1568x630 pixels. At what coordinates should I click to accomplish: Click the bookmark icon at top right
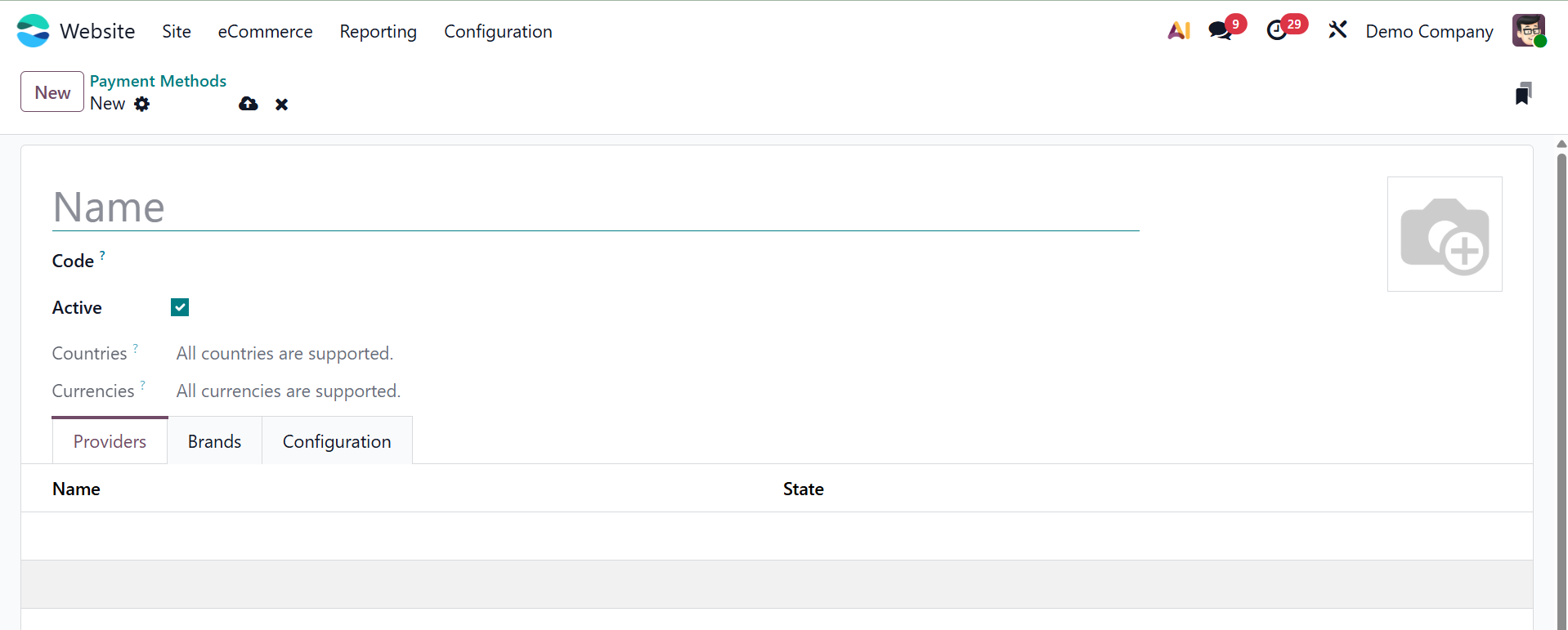pyautogui.click(x=1523, y=94)
